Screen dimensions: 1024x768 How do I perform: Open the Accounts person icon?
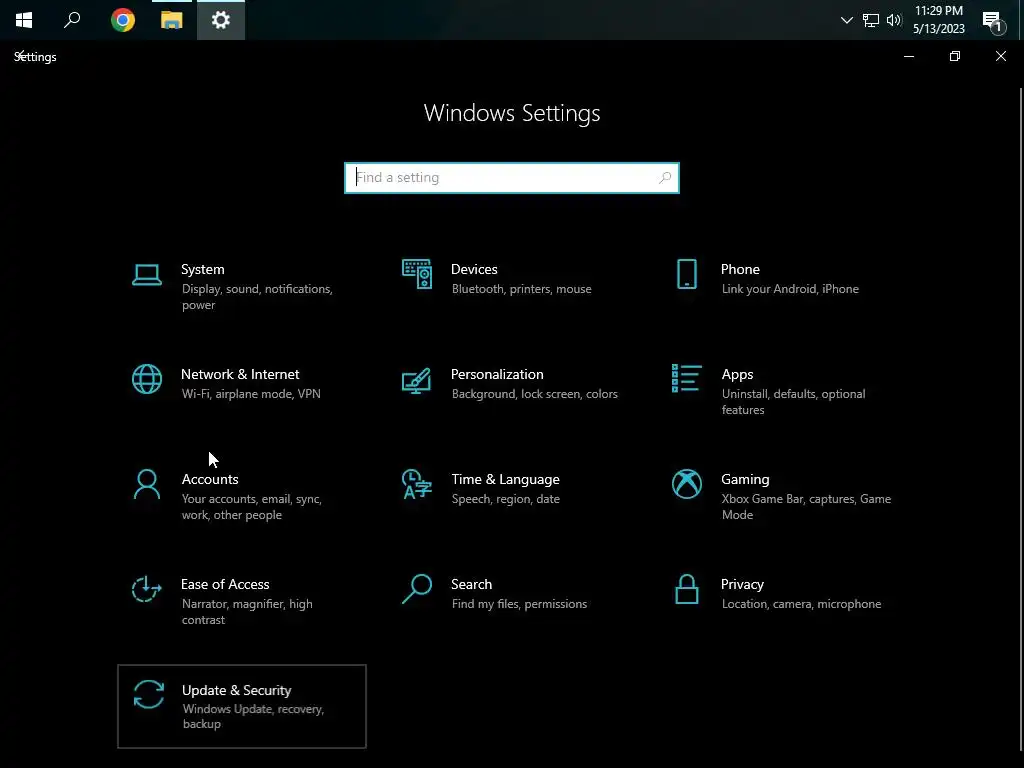146,484
